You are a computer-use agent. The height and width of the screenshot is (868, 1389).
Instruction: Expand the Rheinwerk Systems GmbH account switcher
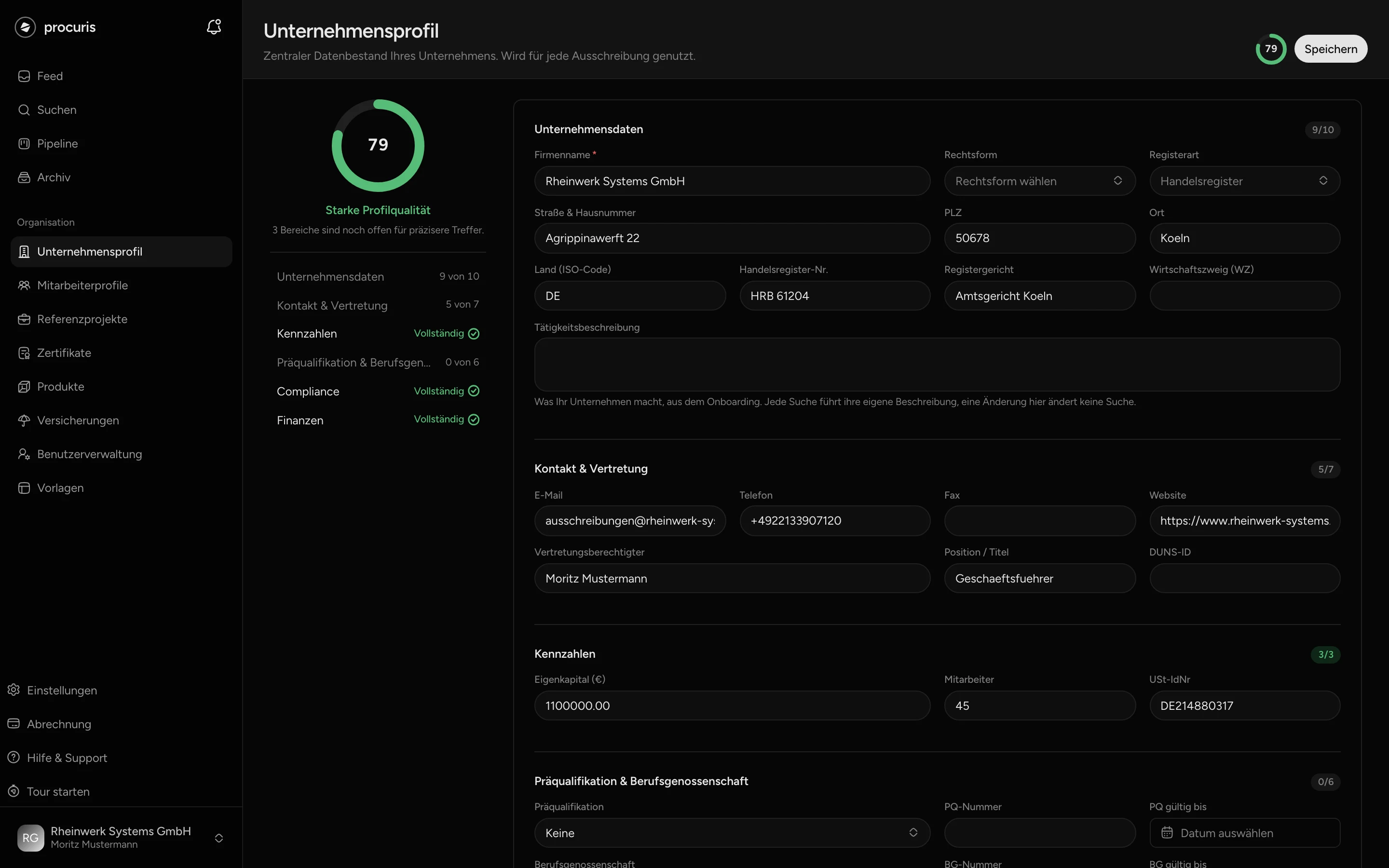(121, 838)
